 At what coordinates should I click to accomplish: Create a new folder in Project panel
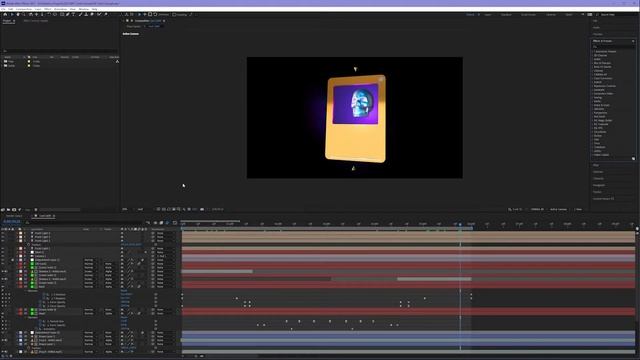pyautogui.click(x=8, y=210)
